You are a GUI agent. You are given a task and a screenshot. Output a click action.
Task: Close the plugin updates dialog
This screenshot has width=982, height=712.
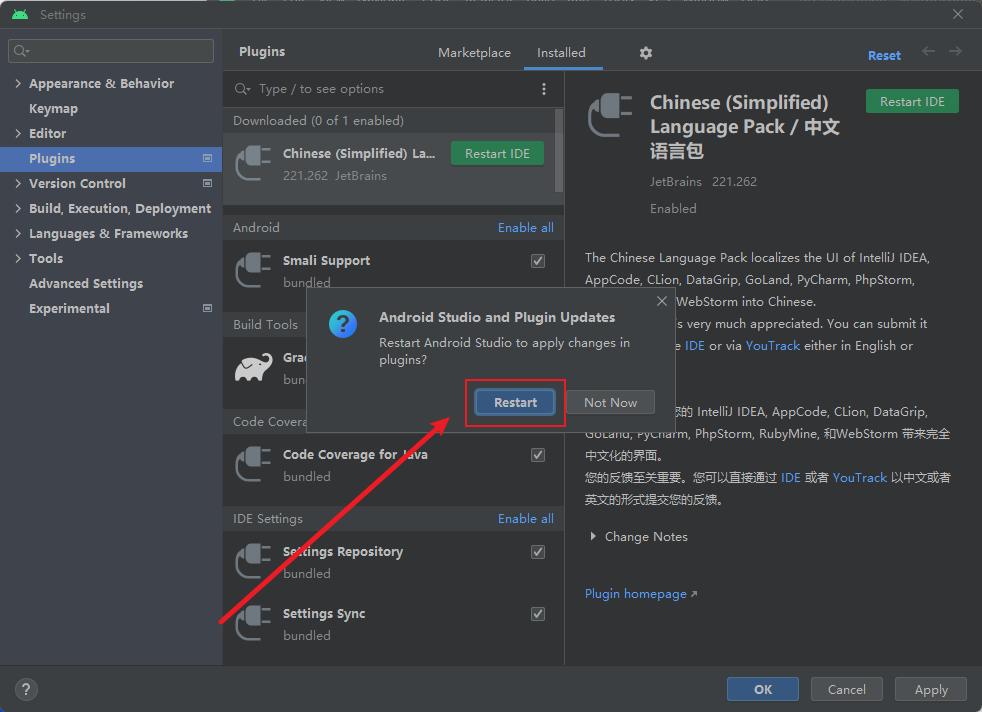tap(661, 301)
